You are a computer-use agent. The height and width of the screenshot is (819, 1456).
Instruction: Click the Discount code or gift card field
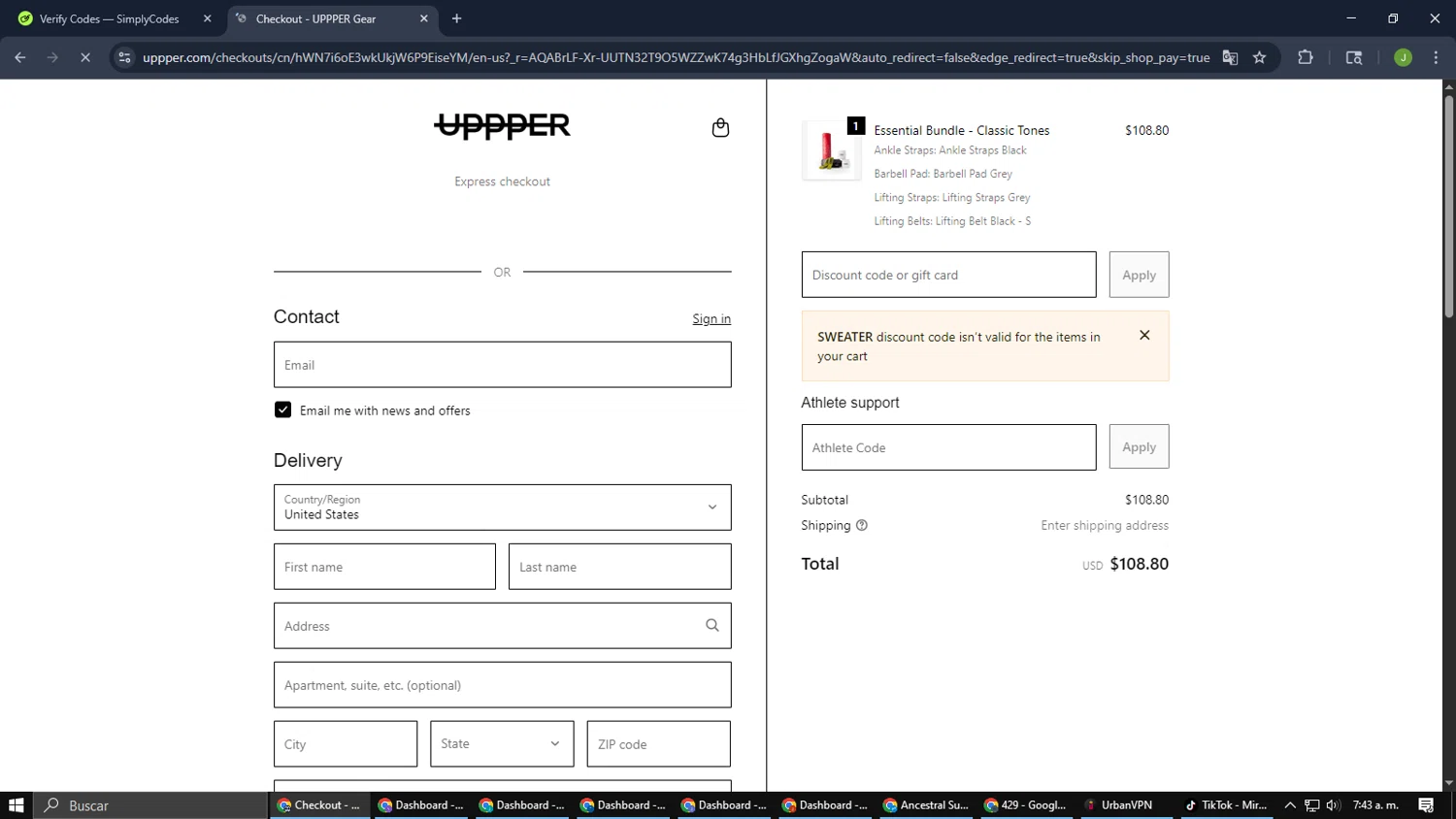coord(948,275)
